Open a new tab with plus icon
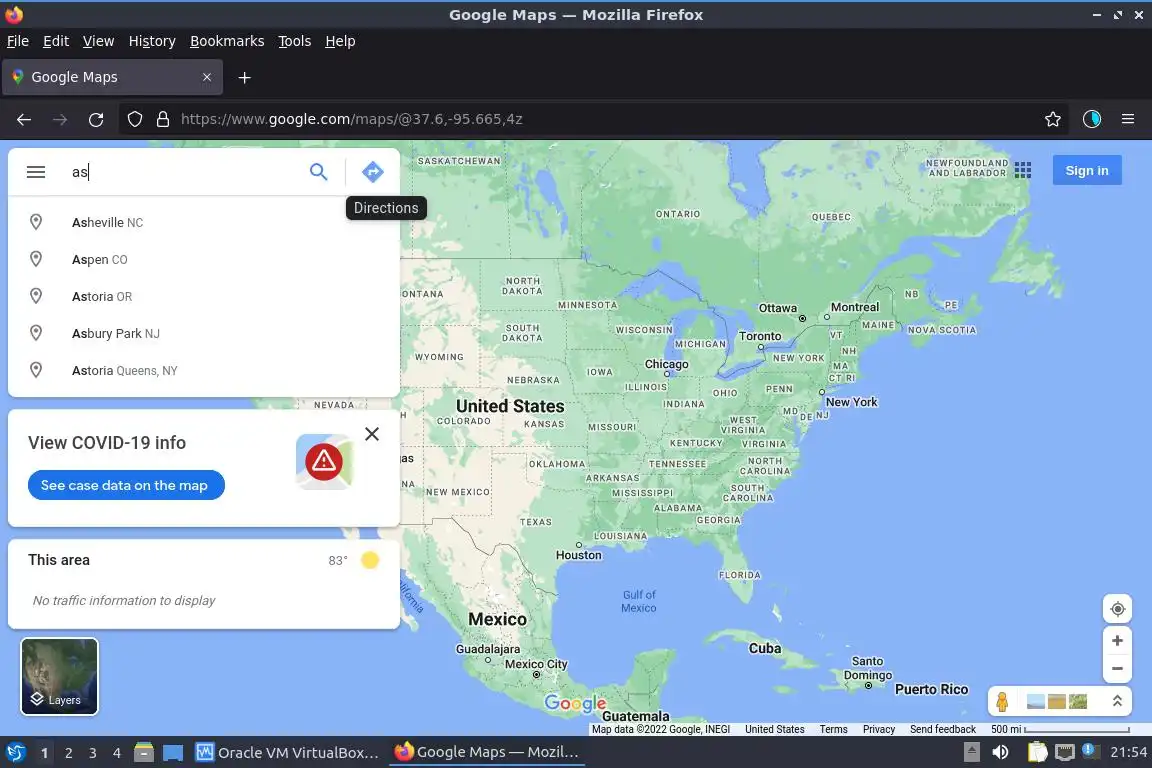Image resolution: width=1152 pixels, height=768 pixels. point(245,77)
